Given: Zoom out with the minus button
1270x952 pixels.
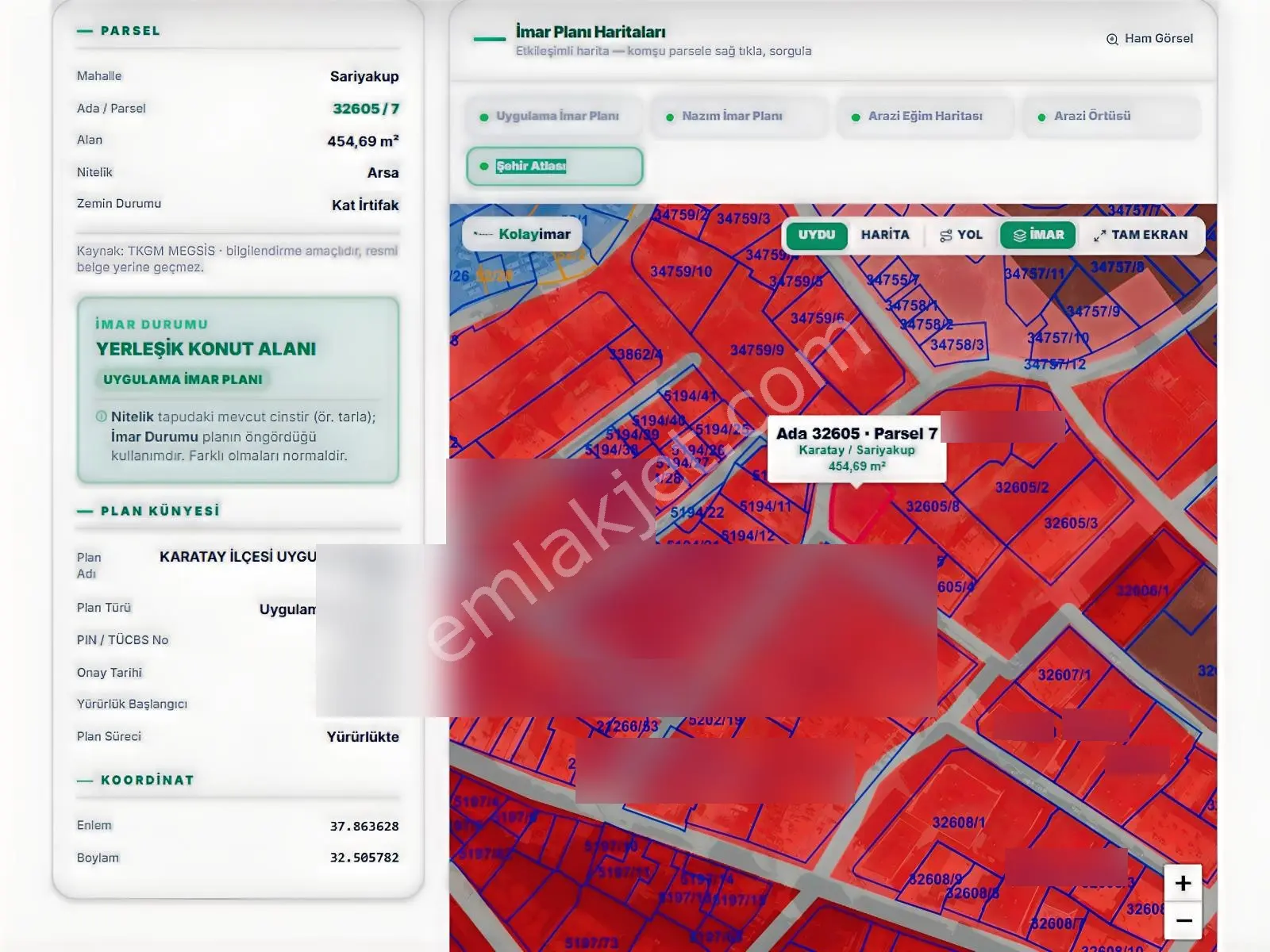Looking at the screenshot, I should pos(1183,920).
